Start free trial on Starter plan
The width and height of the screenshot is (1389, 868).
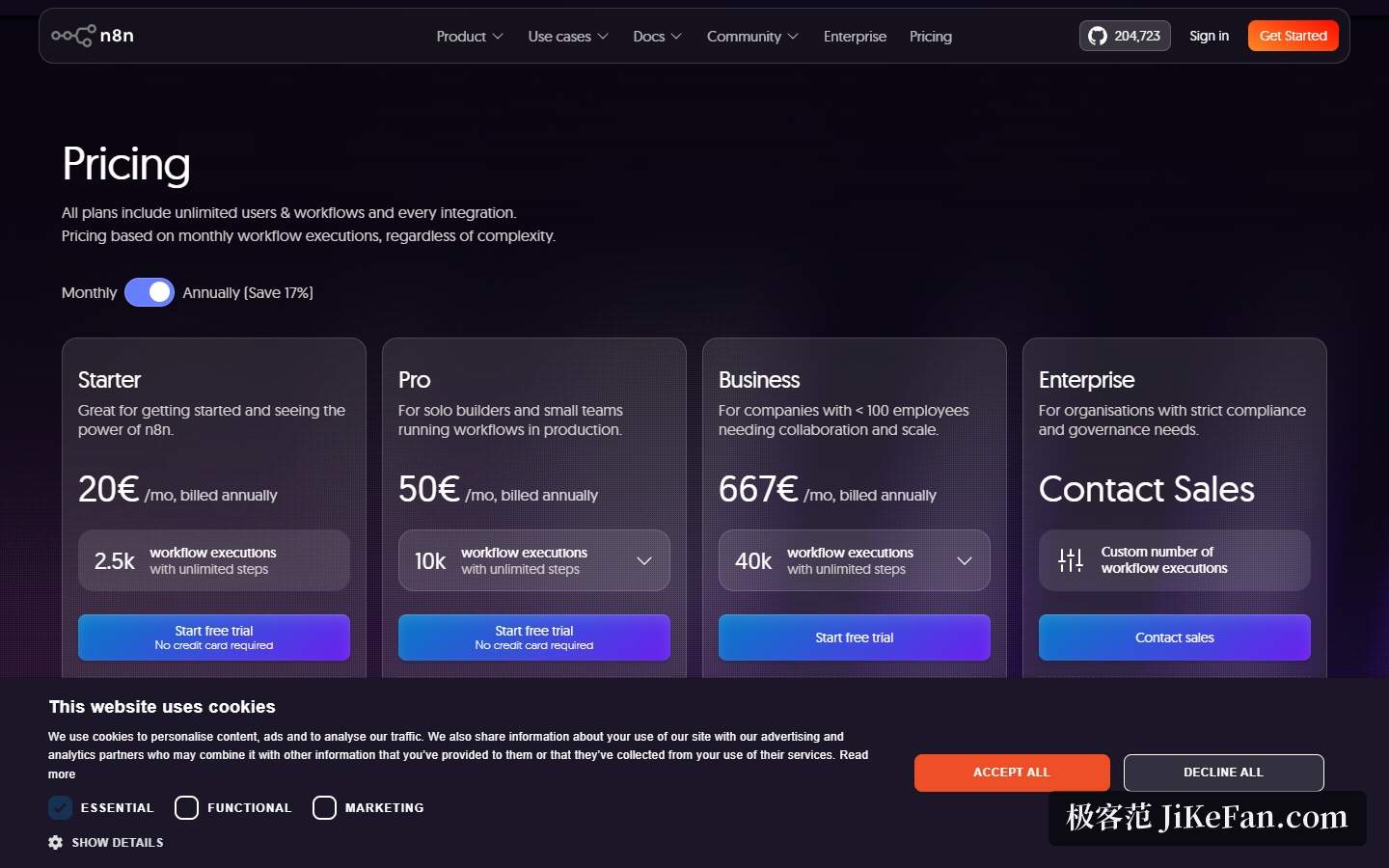coord(214,637)
